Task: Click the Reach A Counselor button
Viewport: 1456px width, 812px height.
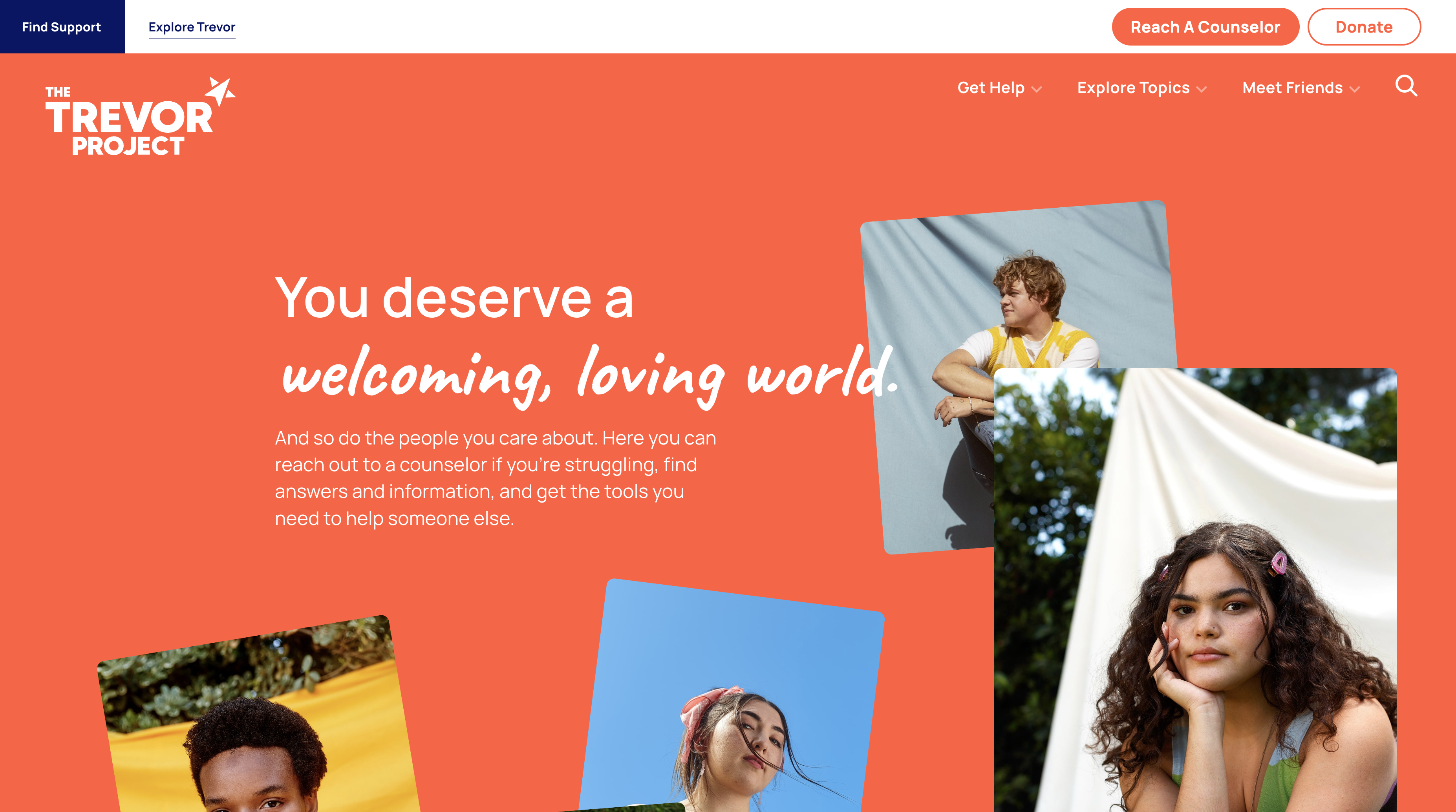Action: [x=1205, y=27]
